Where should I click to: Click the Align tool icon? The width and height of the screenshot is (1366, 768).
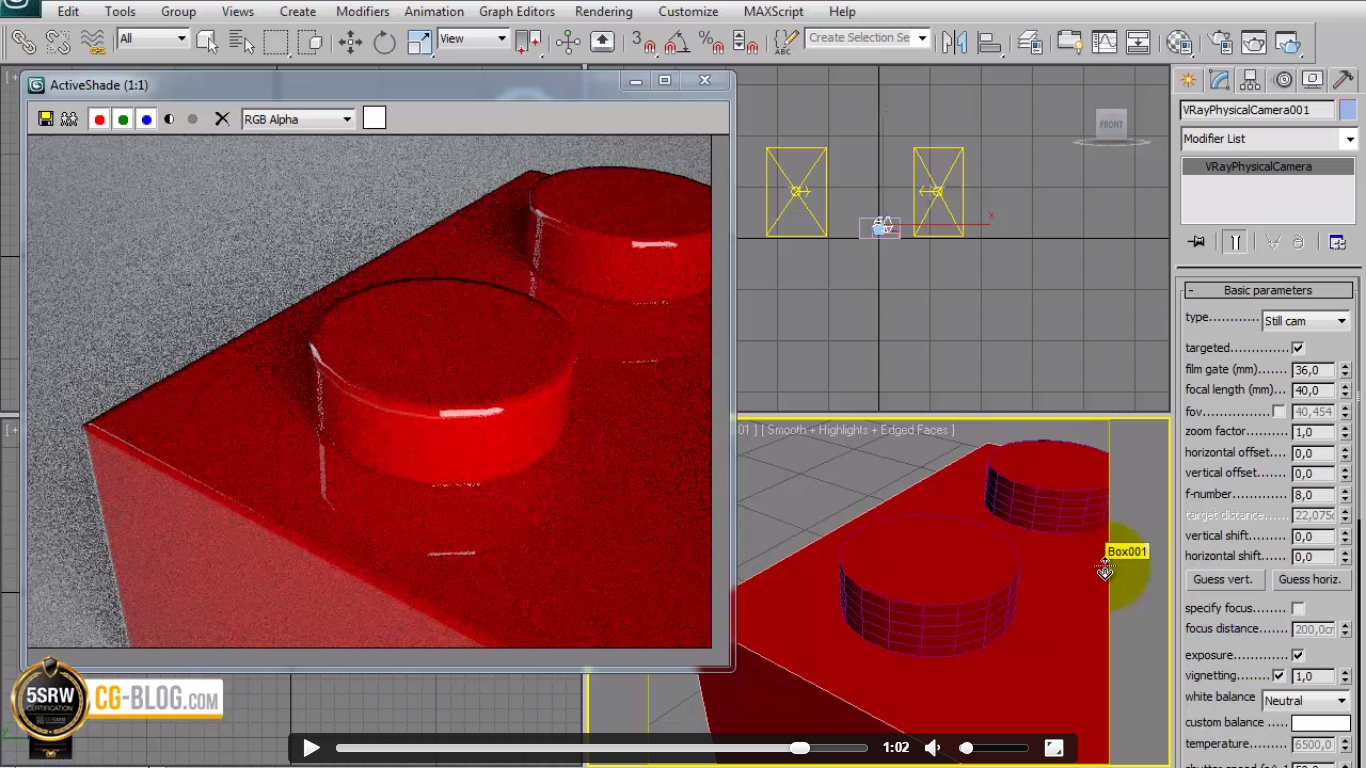point(989,41)
